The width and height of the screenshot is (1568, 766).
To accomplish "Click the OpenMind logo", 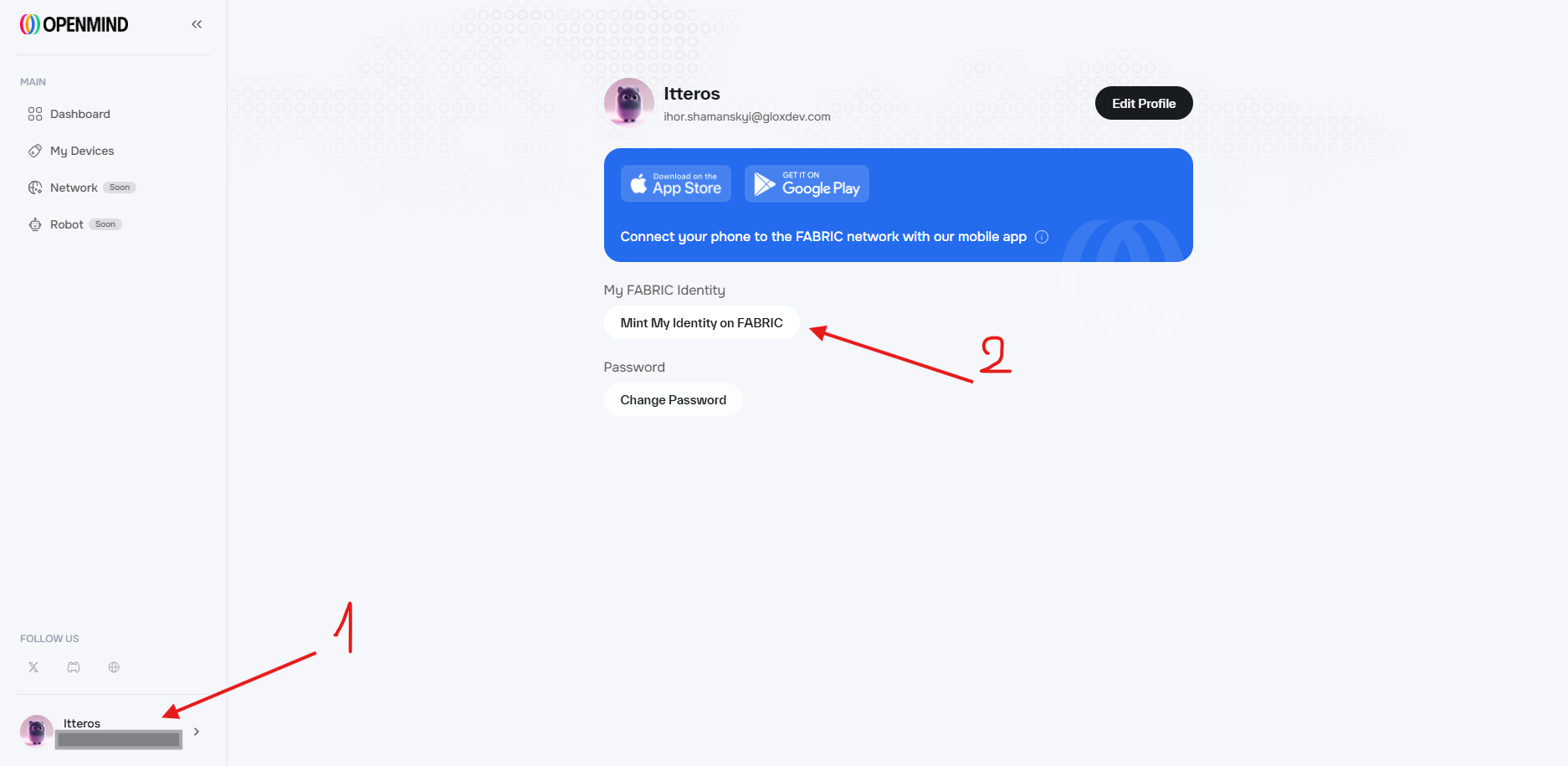I will 74,24.
